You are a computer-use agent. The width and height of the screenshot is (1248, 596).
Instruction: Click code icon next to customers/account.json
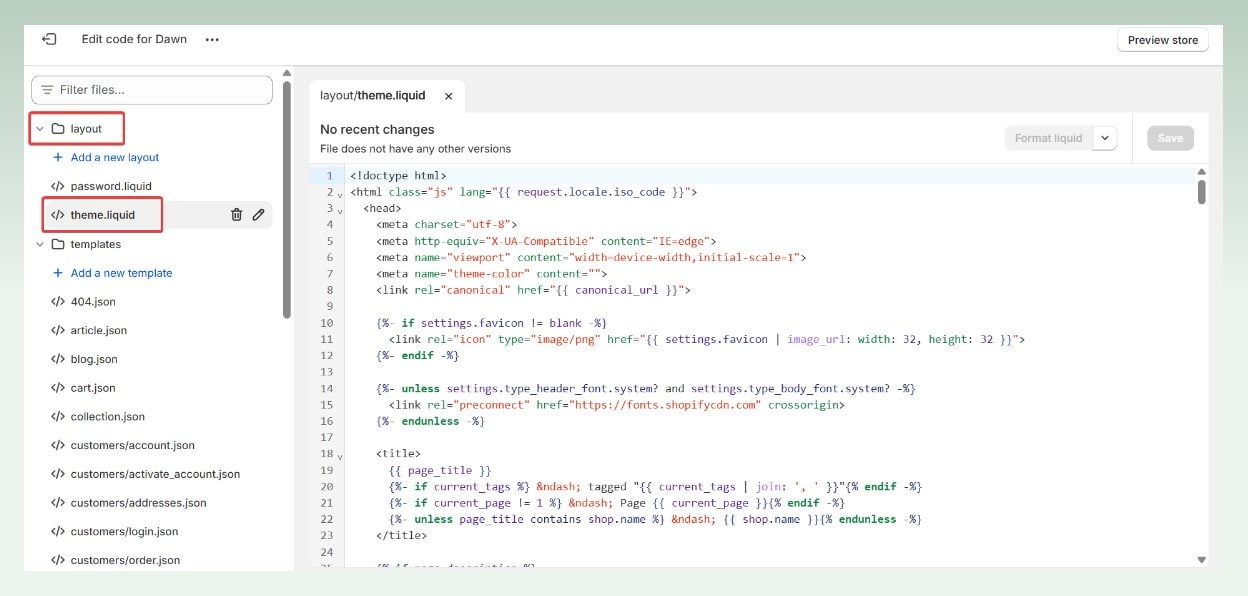point(58,446)
